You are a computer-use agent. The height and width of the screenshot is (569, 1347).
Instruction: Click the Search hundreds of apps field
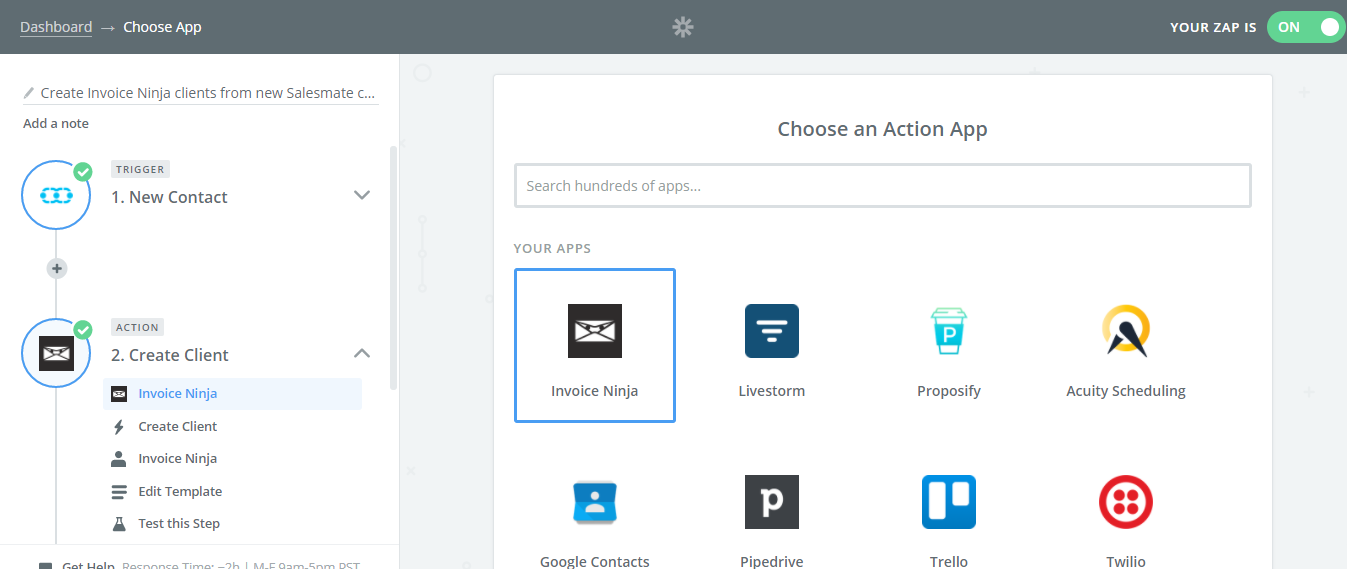[x=883, y=186]
